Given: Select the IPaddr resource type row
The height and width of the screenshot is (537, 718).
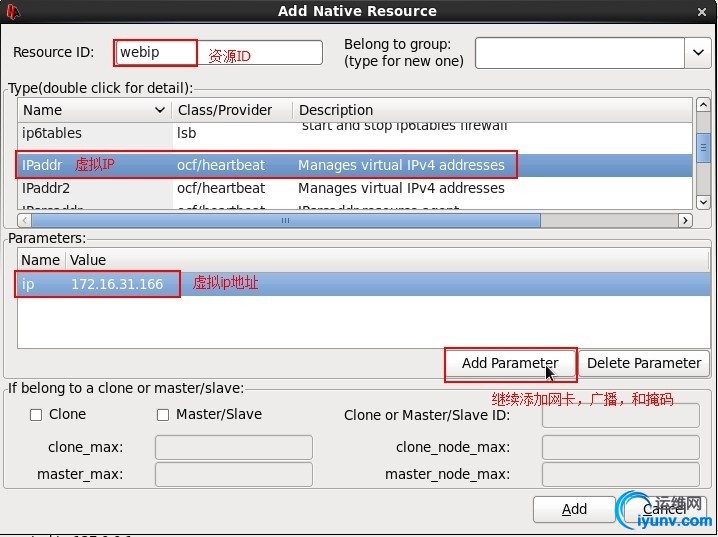Looking at the screenshot, I should coord(355,165).
